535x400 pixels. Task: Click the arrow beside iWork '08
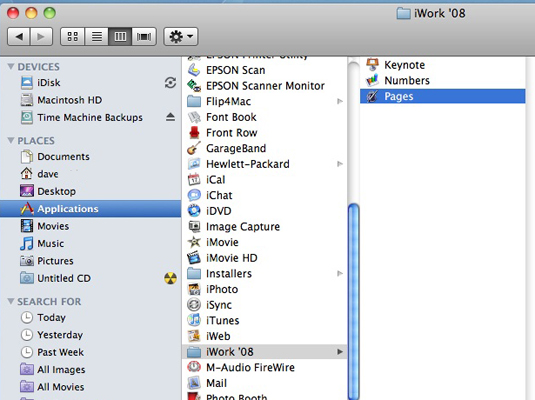point(340,352)
